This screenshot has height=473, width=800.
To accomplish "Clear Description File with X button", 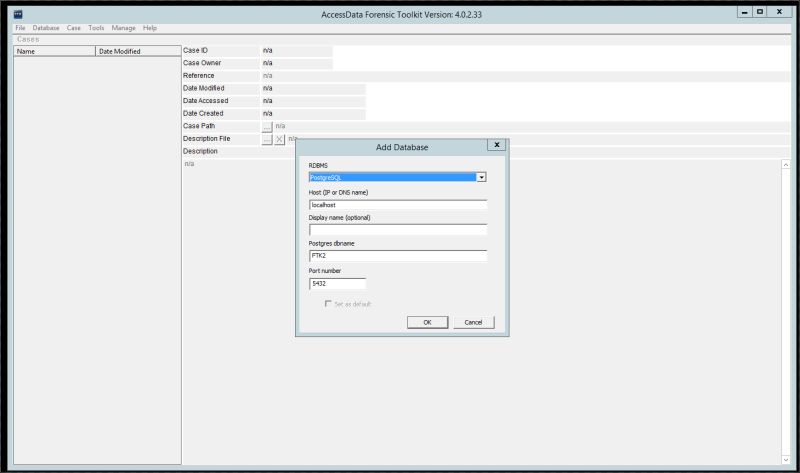I will pyautogui.click(x=279, y=139).
